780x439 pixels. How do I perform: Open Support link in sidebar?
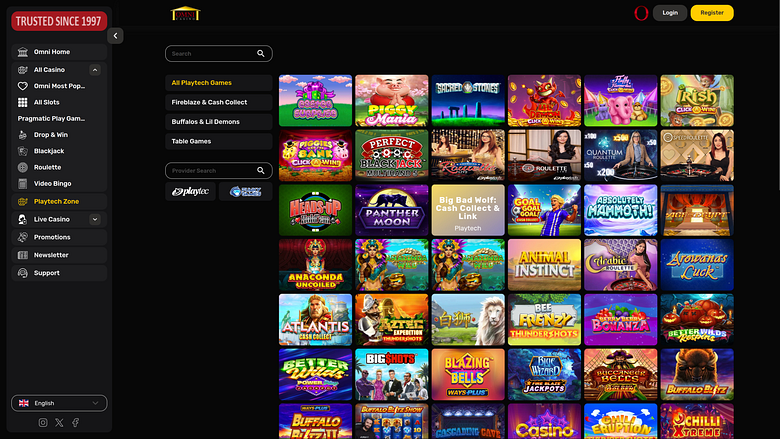[x=59, y=273]
